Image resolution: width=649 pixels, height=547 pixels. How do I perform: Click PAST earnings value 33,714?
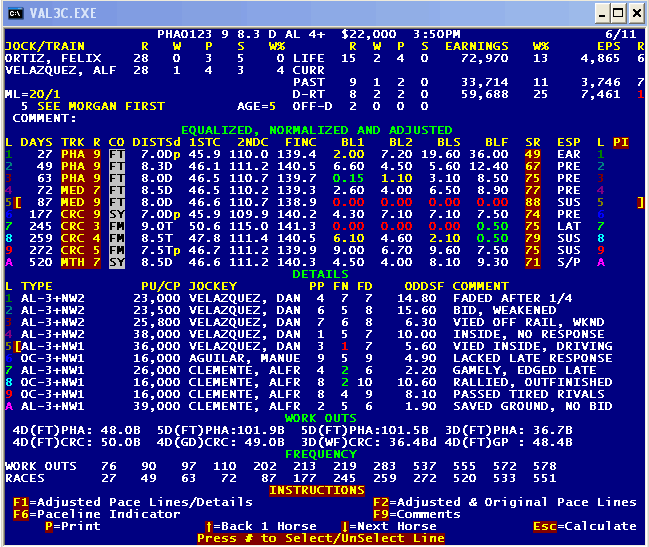tap(485, 82)
